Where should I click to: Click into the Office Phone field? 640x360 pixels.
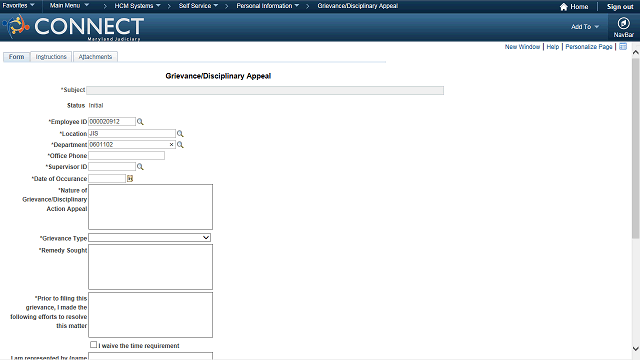click(x=127, y=156)
